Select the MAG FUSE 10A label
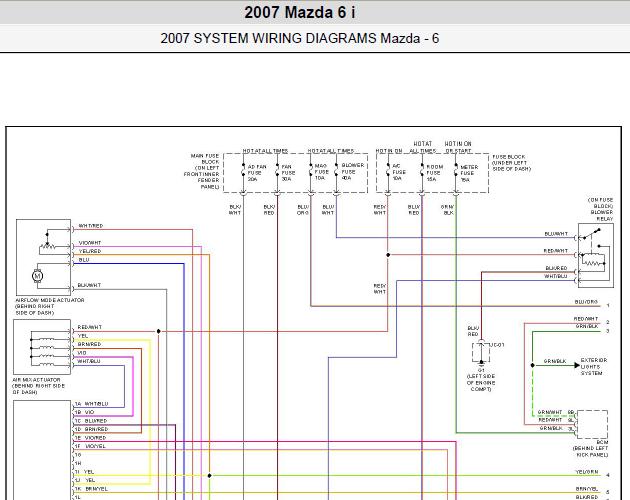The image size is (630, 500). [x=321, y=172]
